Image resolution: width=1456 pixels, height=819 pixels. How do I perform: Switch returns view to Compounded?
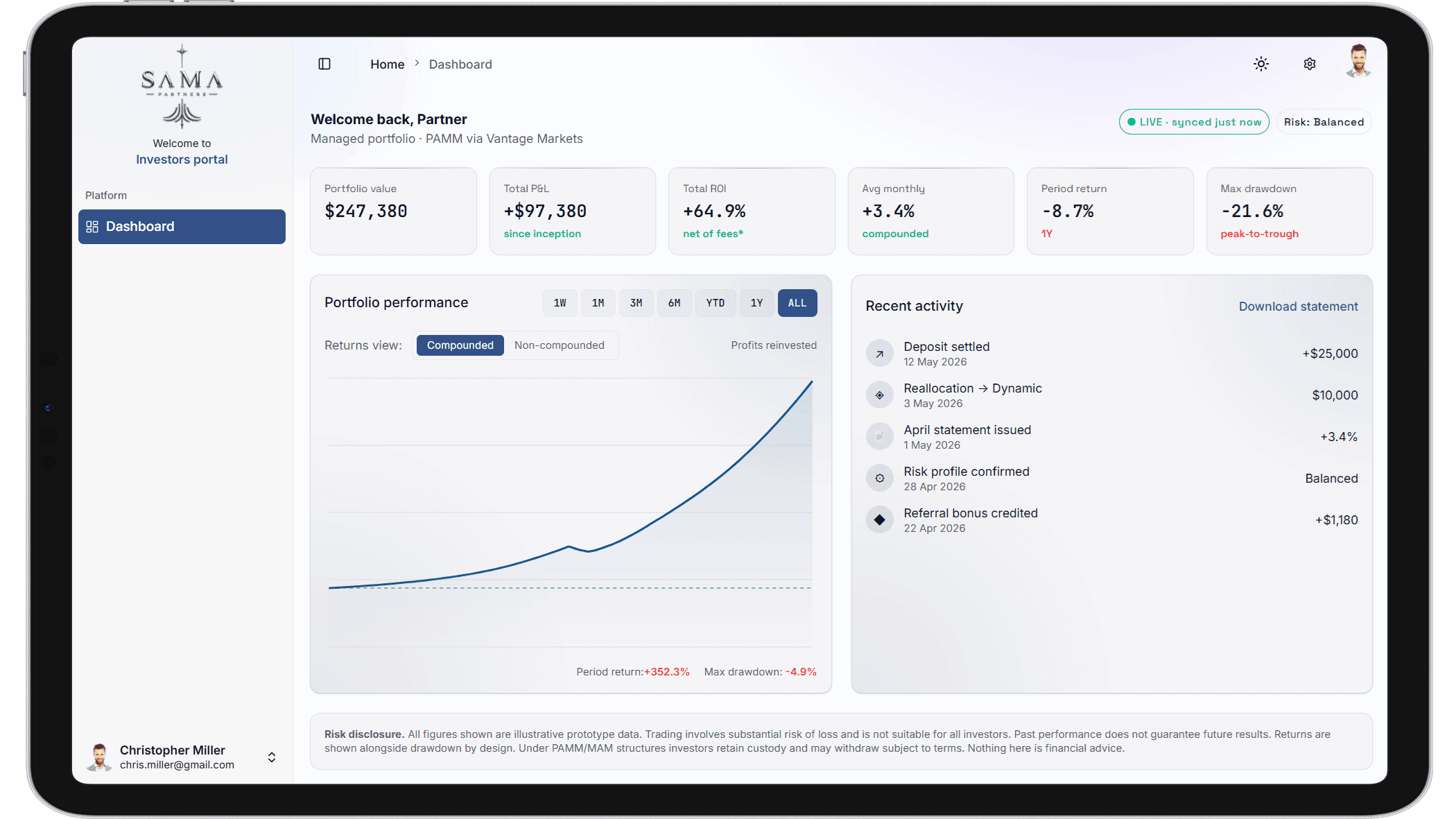tap(460, 345)
